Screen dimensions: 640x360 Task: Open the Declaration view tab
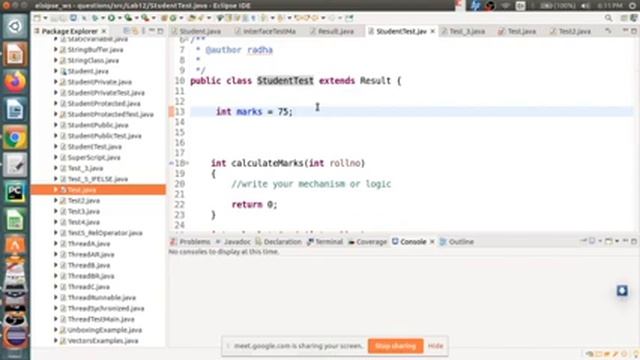pyautogui.click(x=278, y=242)
